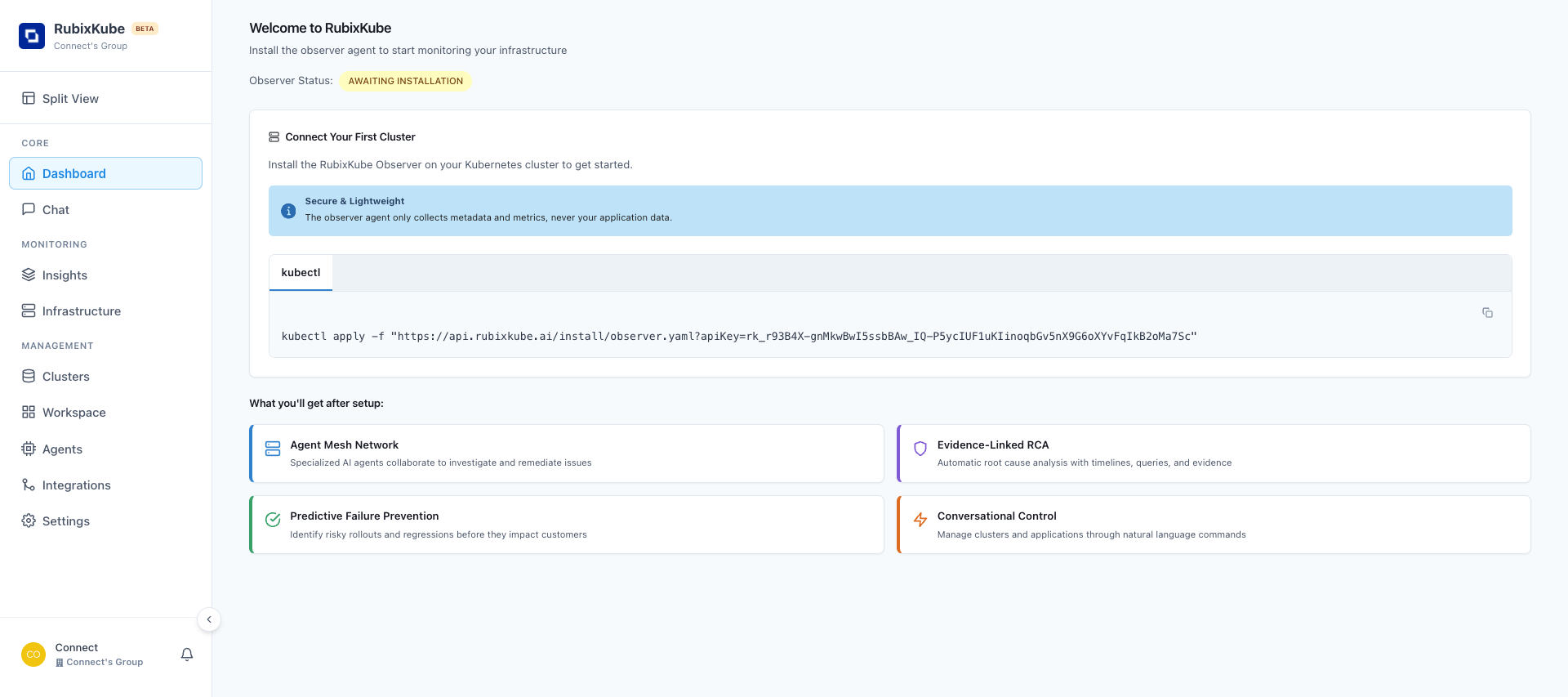Click the Agent Mesh Network server icon
The image size is (1568, 697).
273,449
